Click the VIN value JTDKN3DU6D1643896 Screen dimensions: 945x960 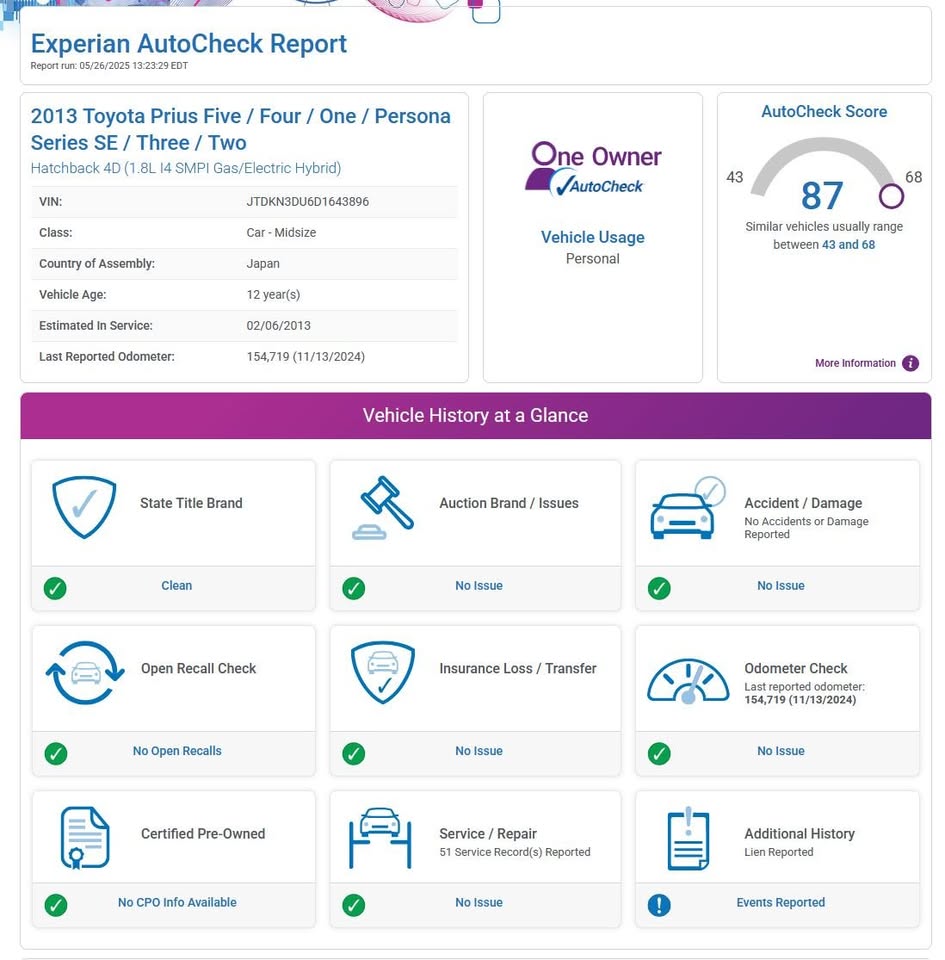(307, 201)
